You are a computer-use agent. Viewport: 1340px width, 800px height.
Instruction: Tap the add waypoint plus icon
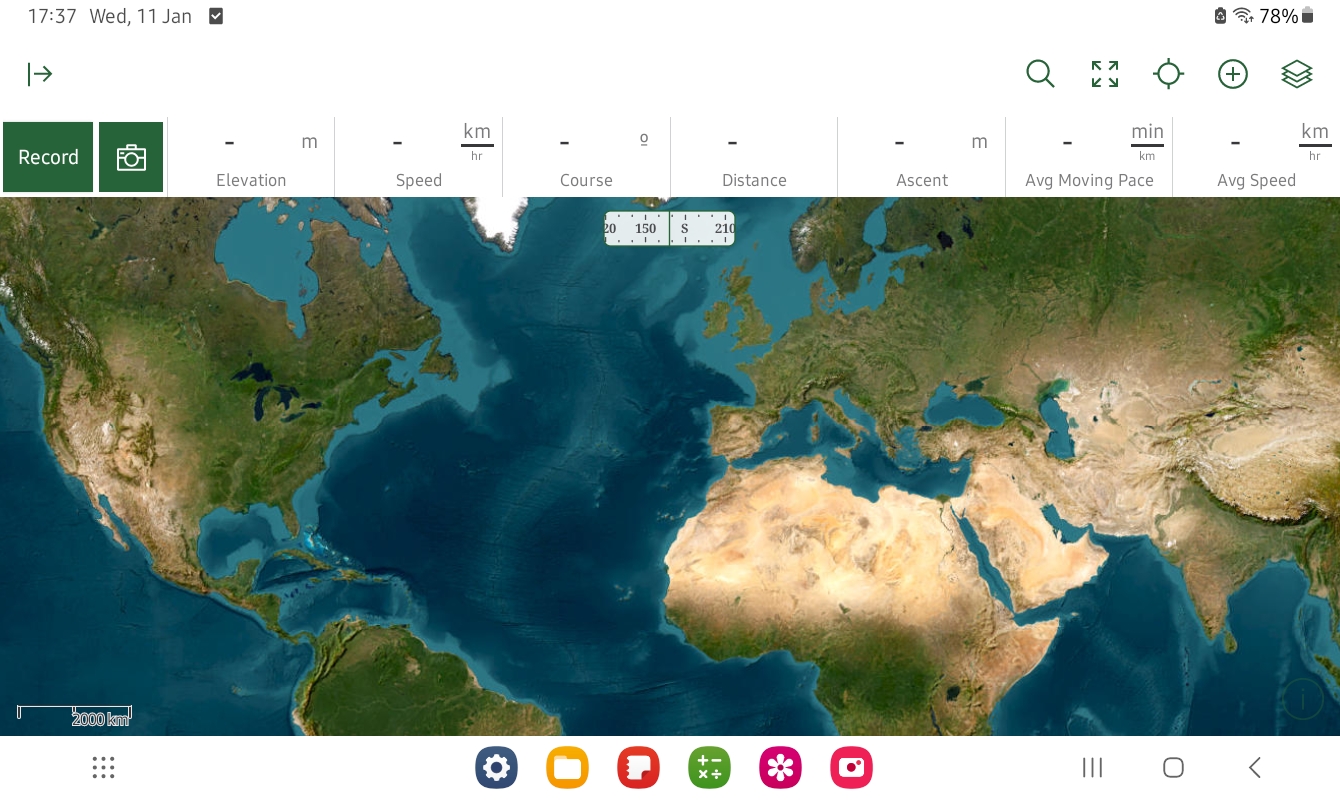pos(1232,74)
